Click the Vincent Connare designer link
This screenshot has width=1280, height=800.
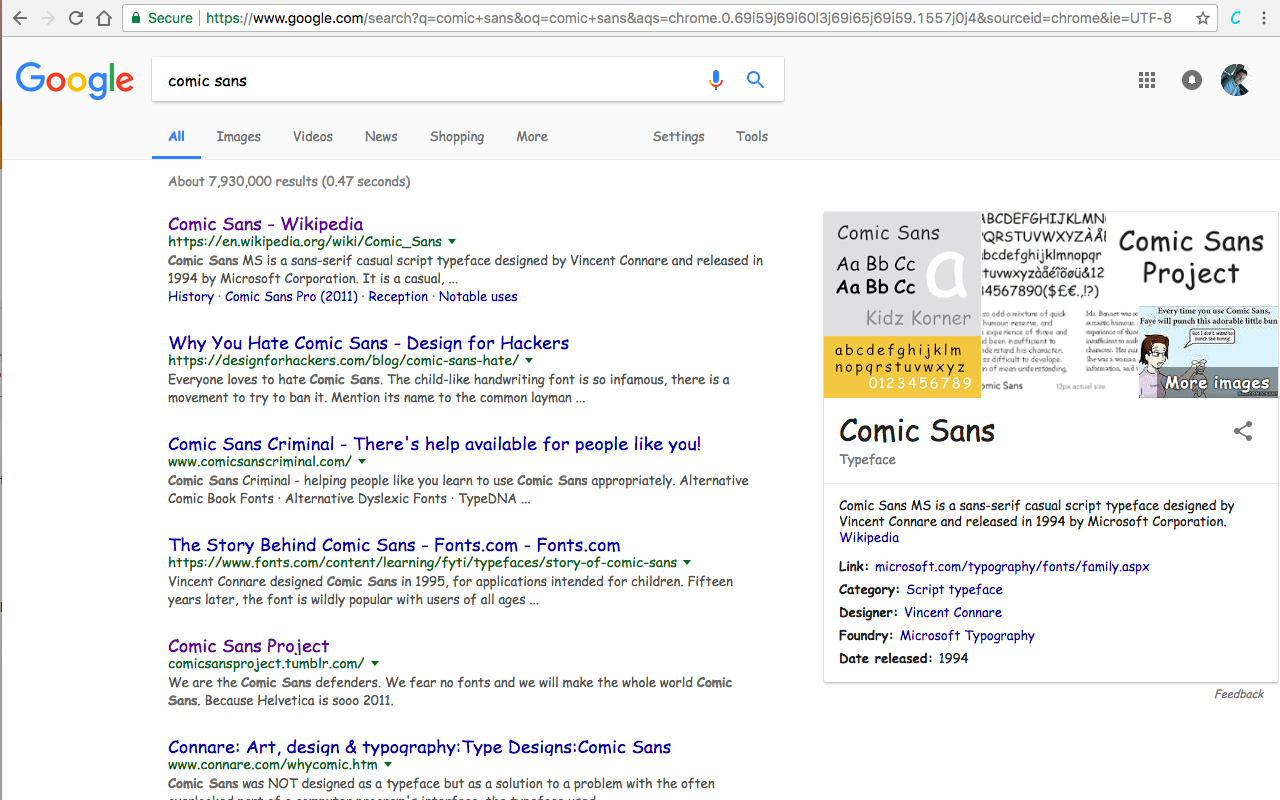click(x=953, y=613)
